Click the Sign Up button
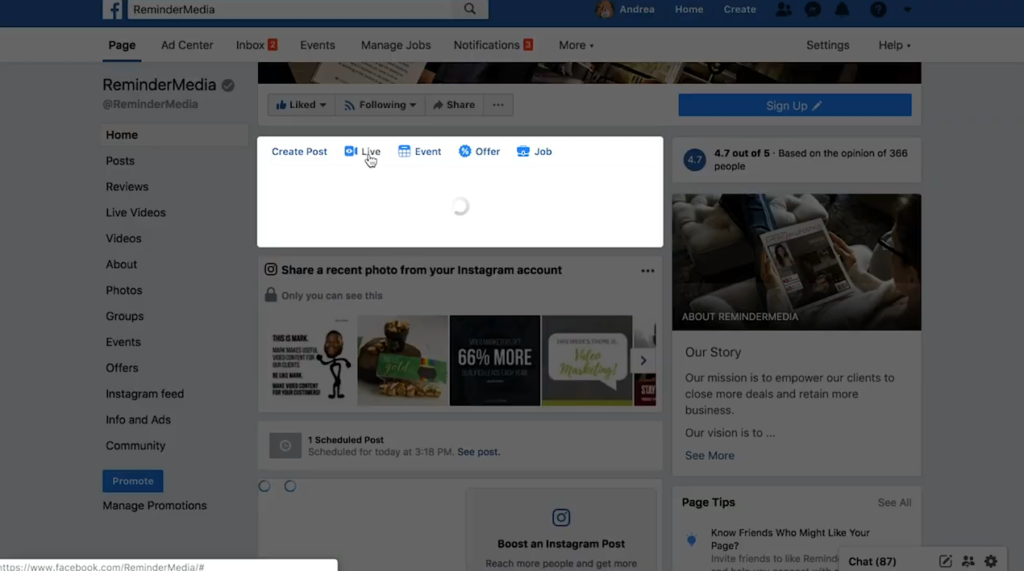The image size is (1024, 571). point(794,105)
